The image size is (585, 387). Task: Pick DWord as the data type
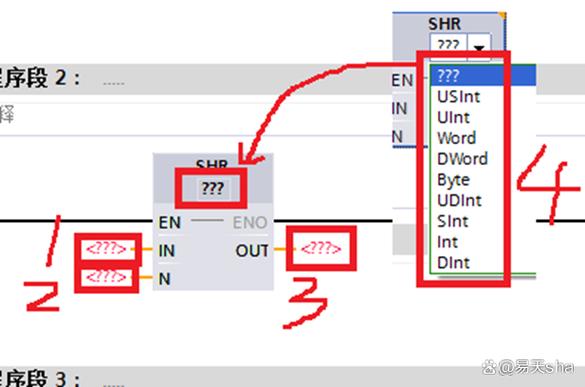(x=462, y=159)
